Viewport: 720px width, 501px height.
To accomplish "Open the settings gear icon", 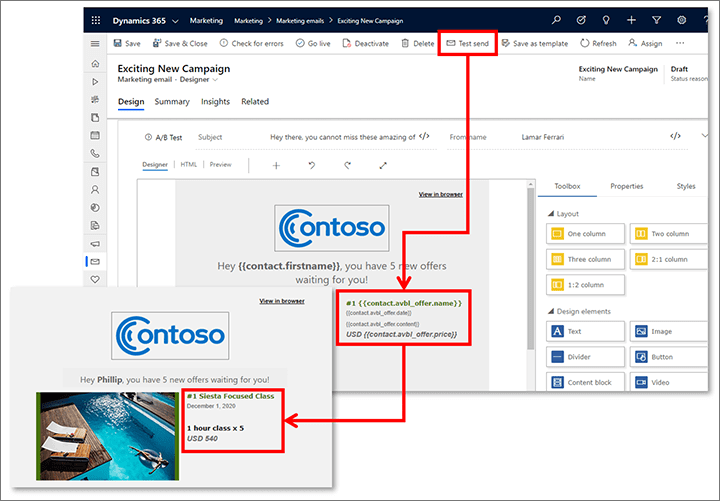I will [681, 20].
